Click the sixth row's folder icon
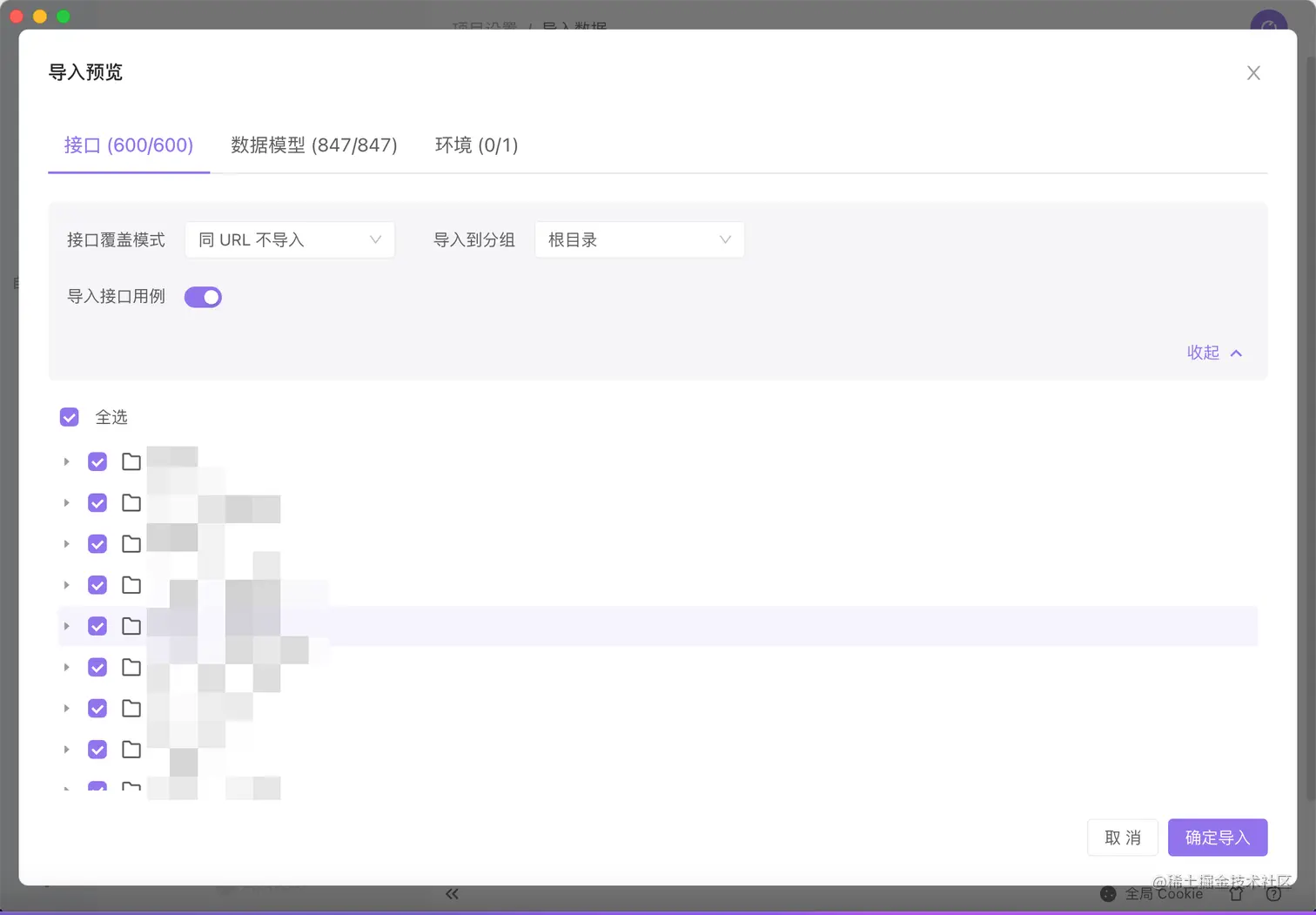The image size is (1316, 915). tap(131, 667)
